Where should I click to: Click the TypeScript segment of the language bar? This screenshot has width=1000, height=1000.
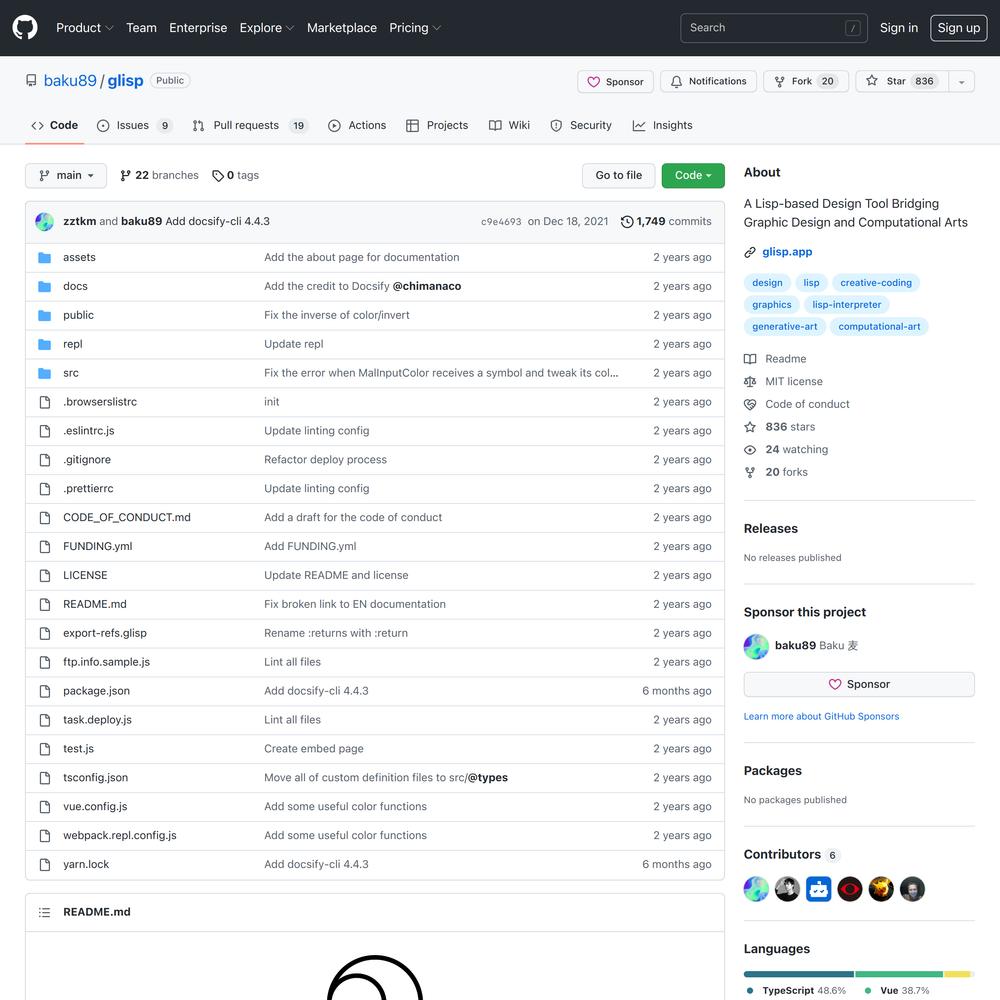click(798, 974)
